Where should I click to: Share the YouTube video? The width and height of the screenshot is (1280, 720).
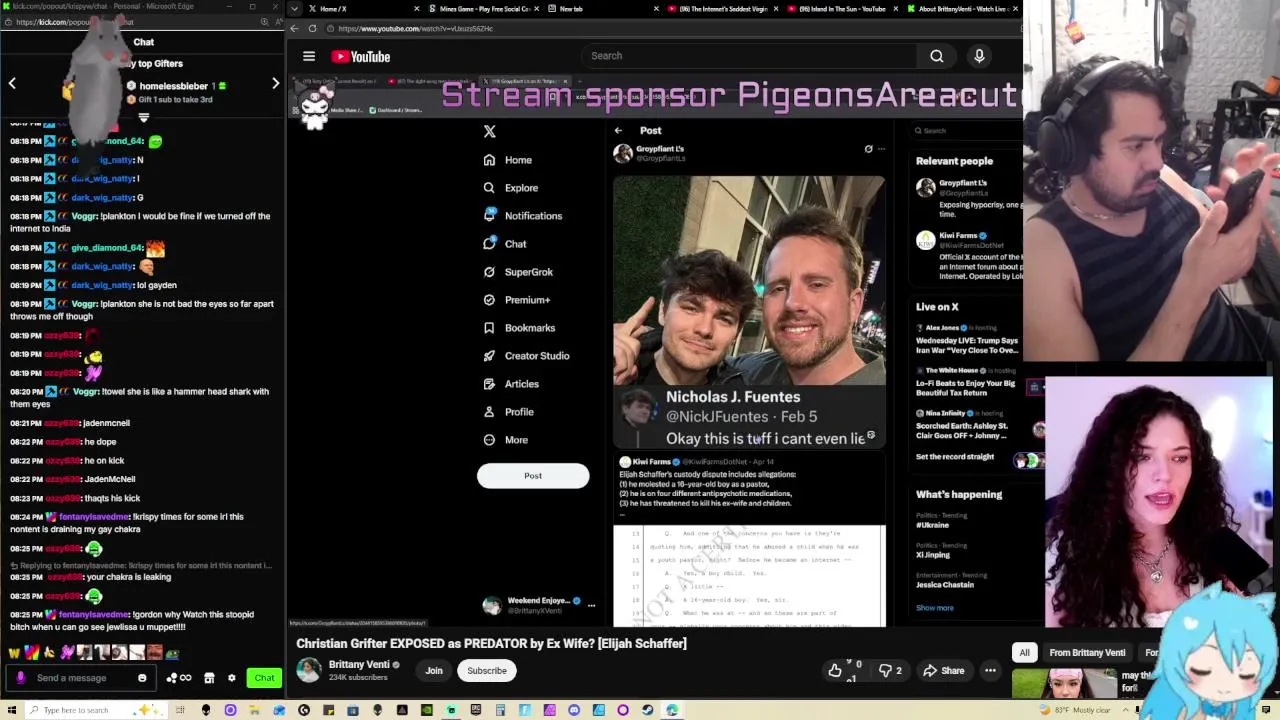point(943,671)
